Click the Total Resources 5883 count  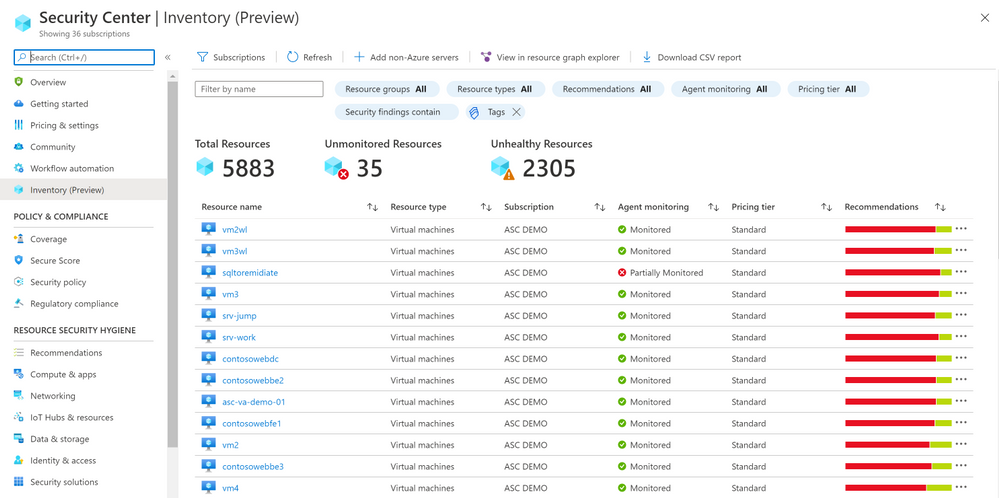pos(248,169)
